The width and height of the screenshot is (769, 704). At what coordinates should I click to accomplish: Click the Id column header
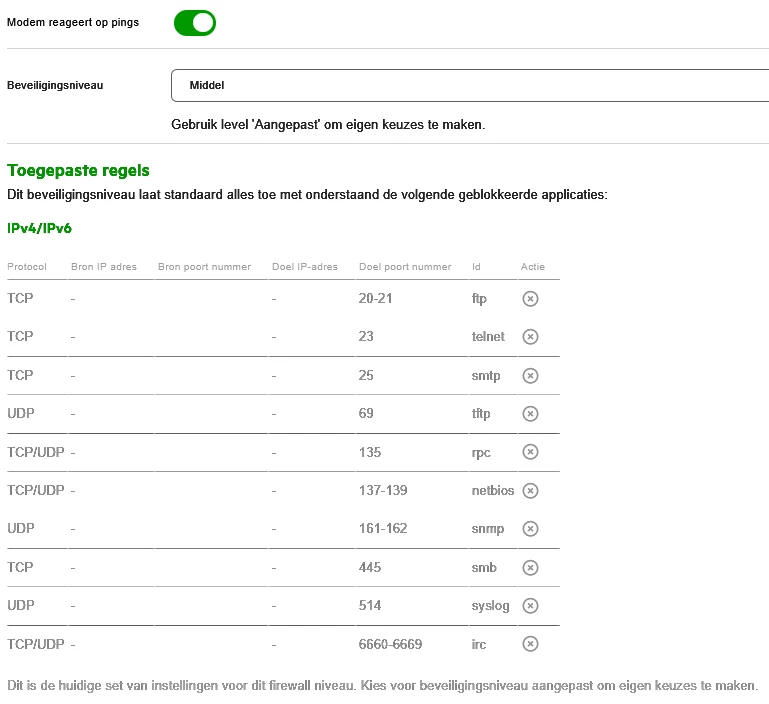coord(476,267)
